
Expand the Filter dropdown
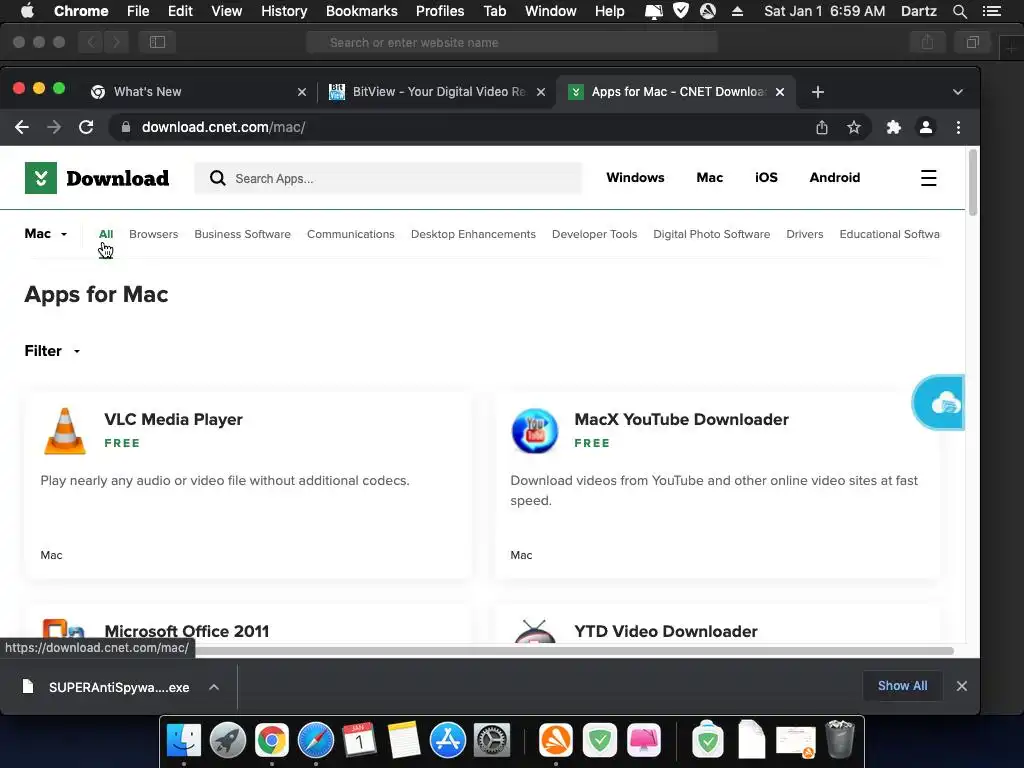point(52,351)
